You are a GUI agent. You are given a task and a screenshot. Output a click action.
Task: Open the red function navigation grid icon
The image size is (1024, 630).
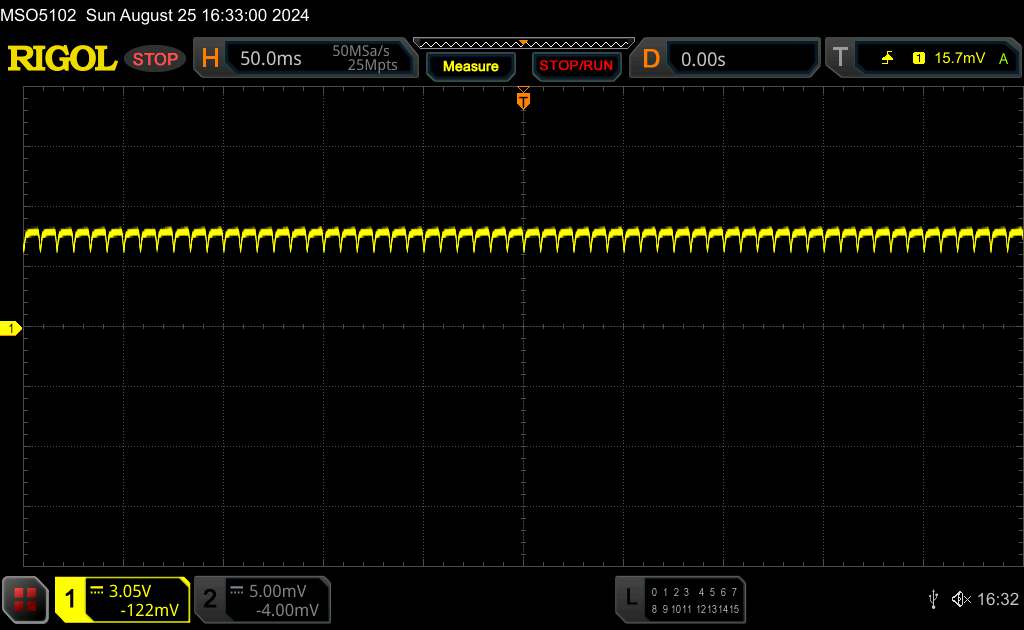pos(25,599)
